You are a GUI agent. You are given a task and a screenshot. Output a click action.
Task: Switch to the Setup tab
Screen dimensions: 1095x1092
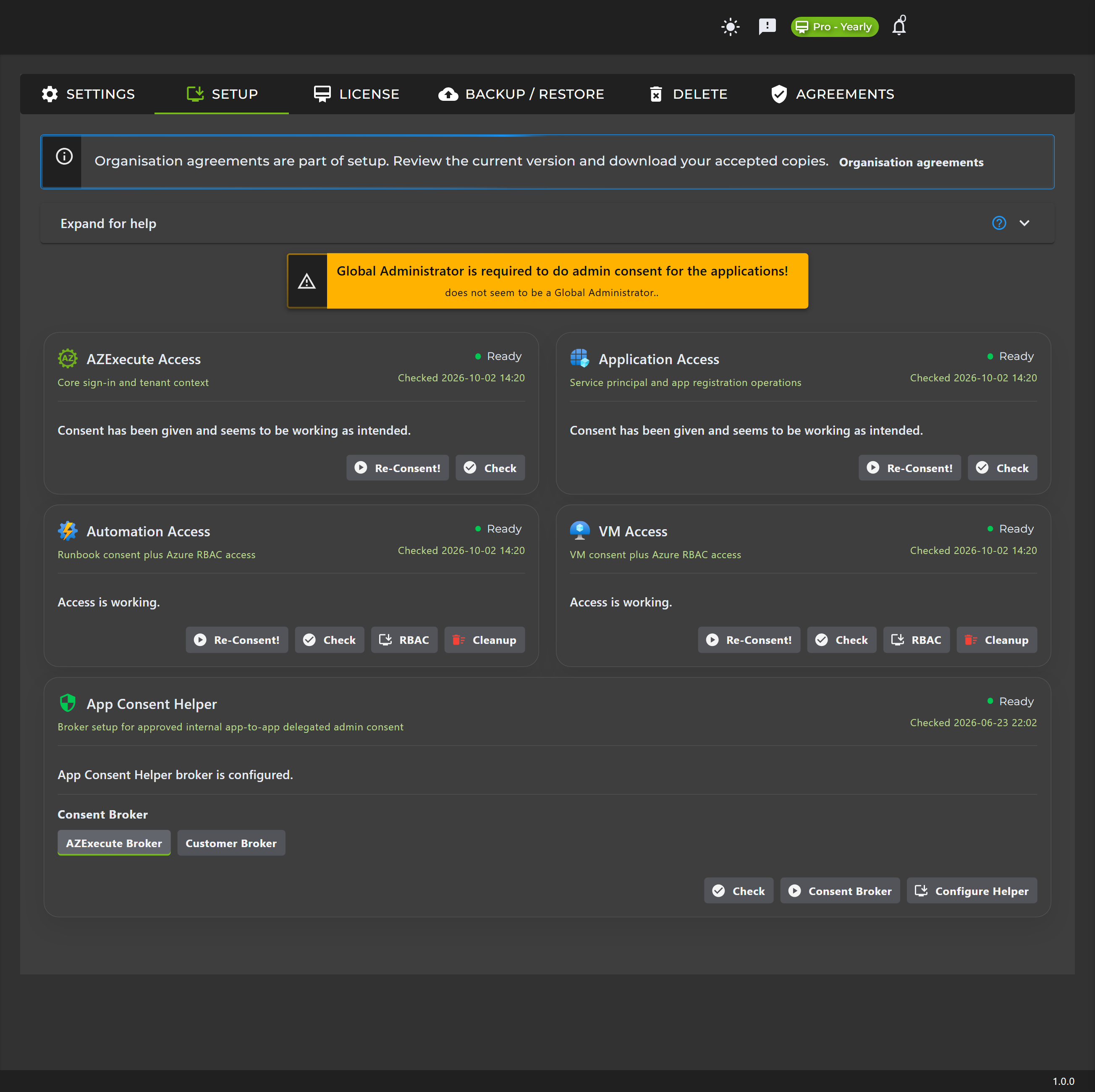(222, 94)
